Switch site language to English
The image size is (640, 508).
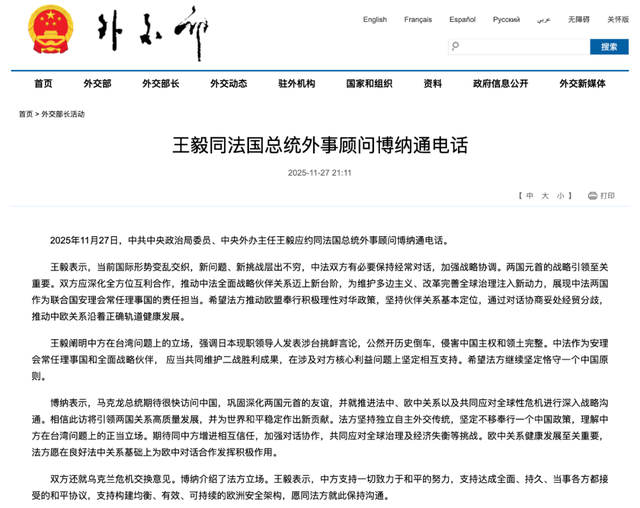point(375,19)
